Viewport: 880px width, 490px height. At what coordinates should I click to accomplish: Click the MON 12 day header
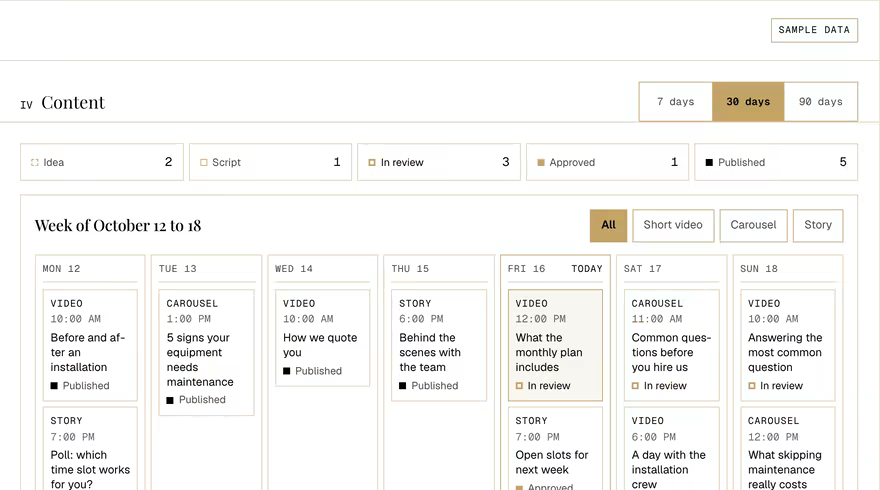tap(61, 269)
